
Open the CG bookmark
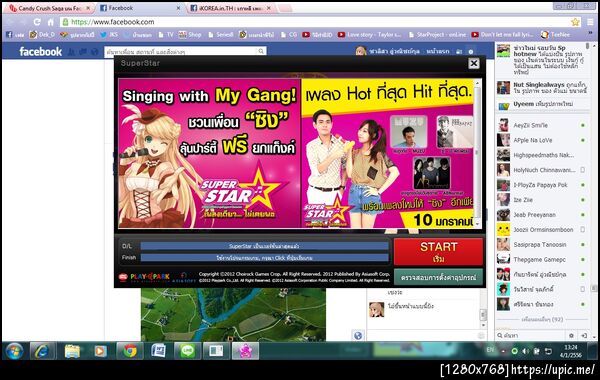(x=289, y=35)
